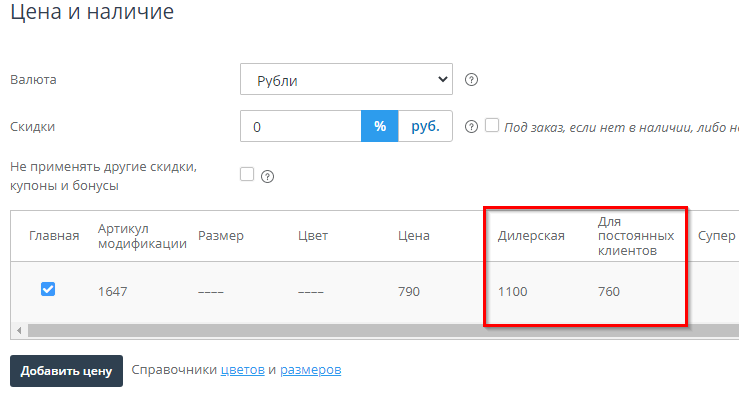
Task: Enable 'Не применять другие скидки' checkbox
Action: tap(247, 174)
